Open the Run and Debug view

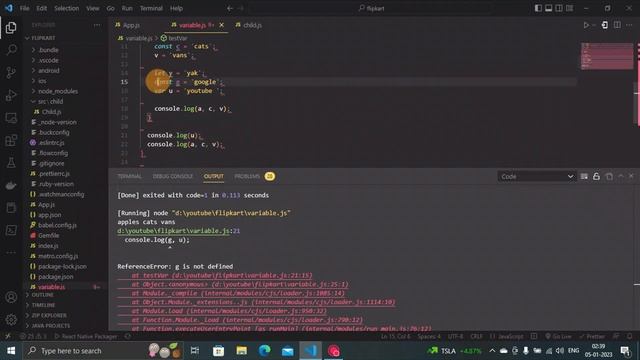coord(11,95)
